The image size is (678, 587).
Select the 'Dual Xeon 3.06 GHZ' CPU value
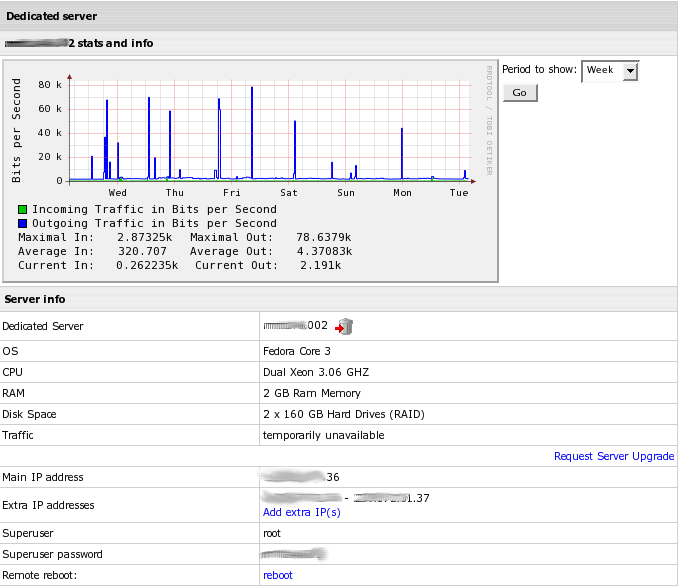click(316, 372)
